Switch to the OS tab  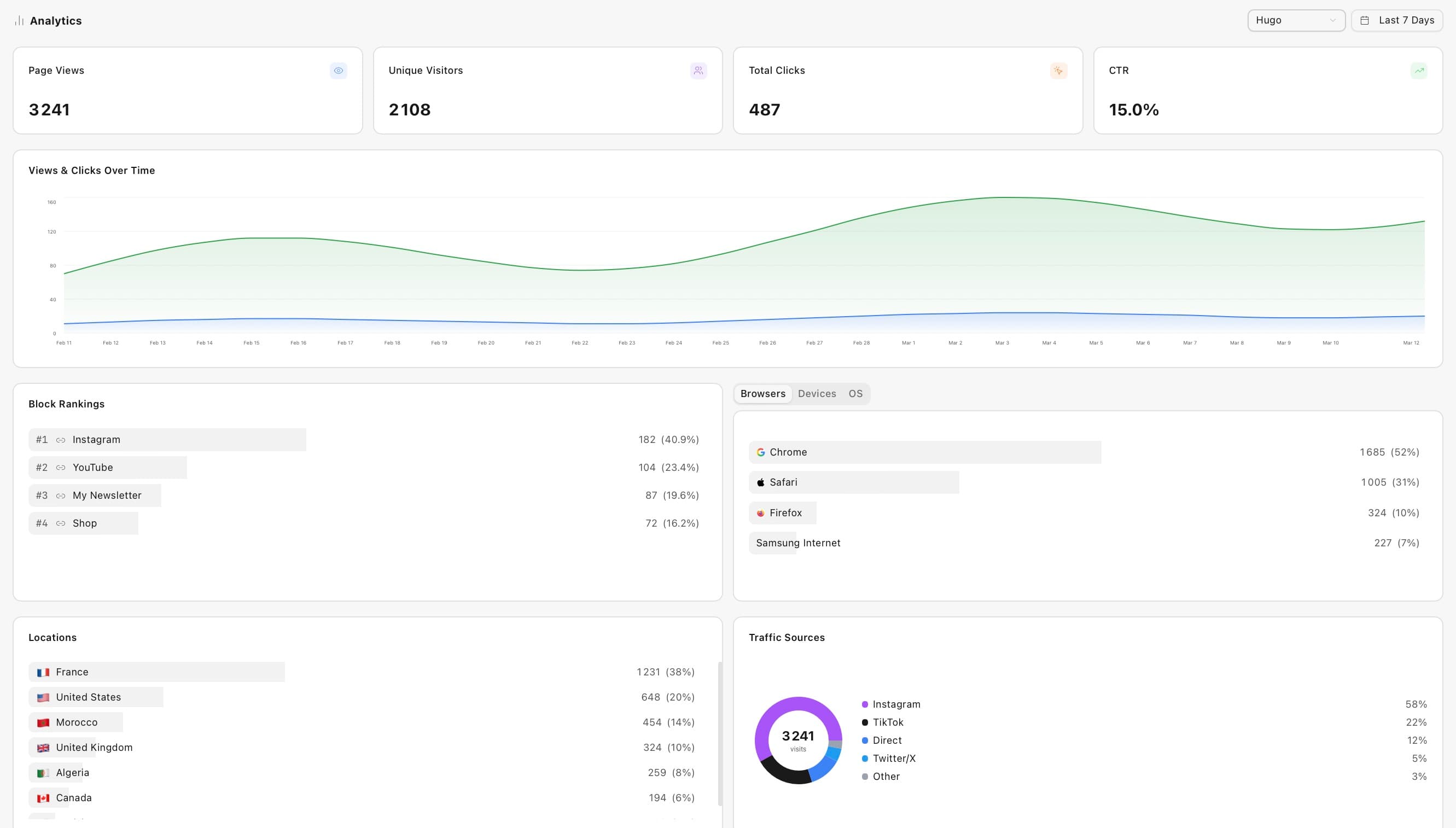[855, 393]
